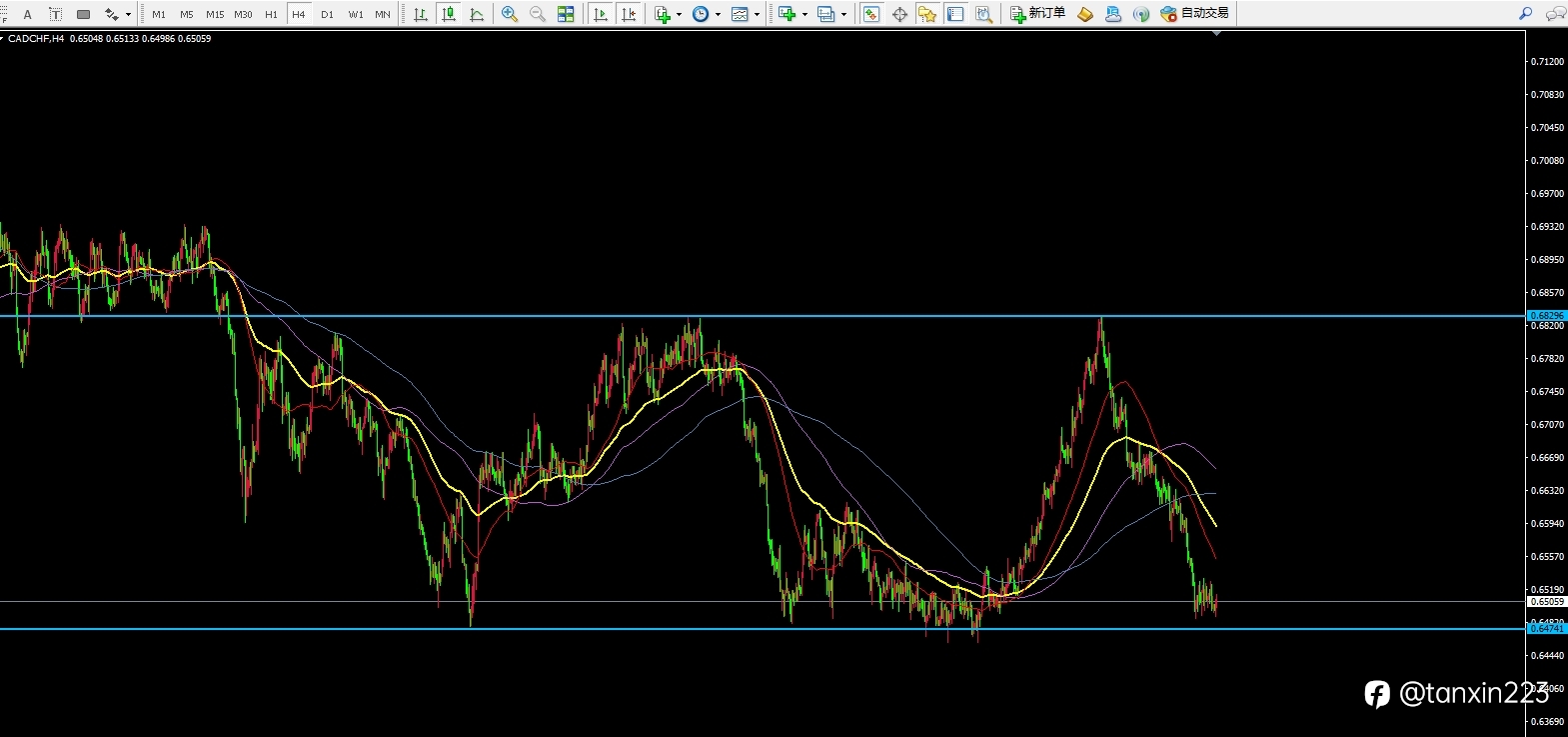Click the 0.70450 price scale value
The height and width of the screenshot is (737, 1568).
[x=1547, y=128]
